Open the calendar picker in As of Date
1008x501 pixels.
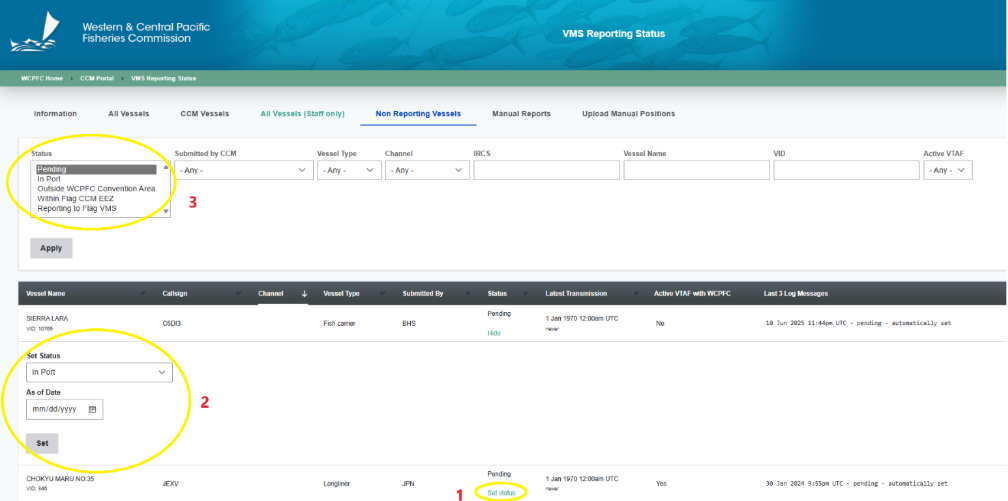[92, 409]
